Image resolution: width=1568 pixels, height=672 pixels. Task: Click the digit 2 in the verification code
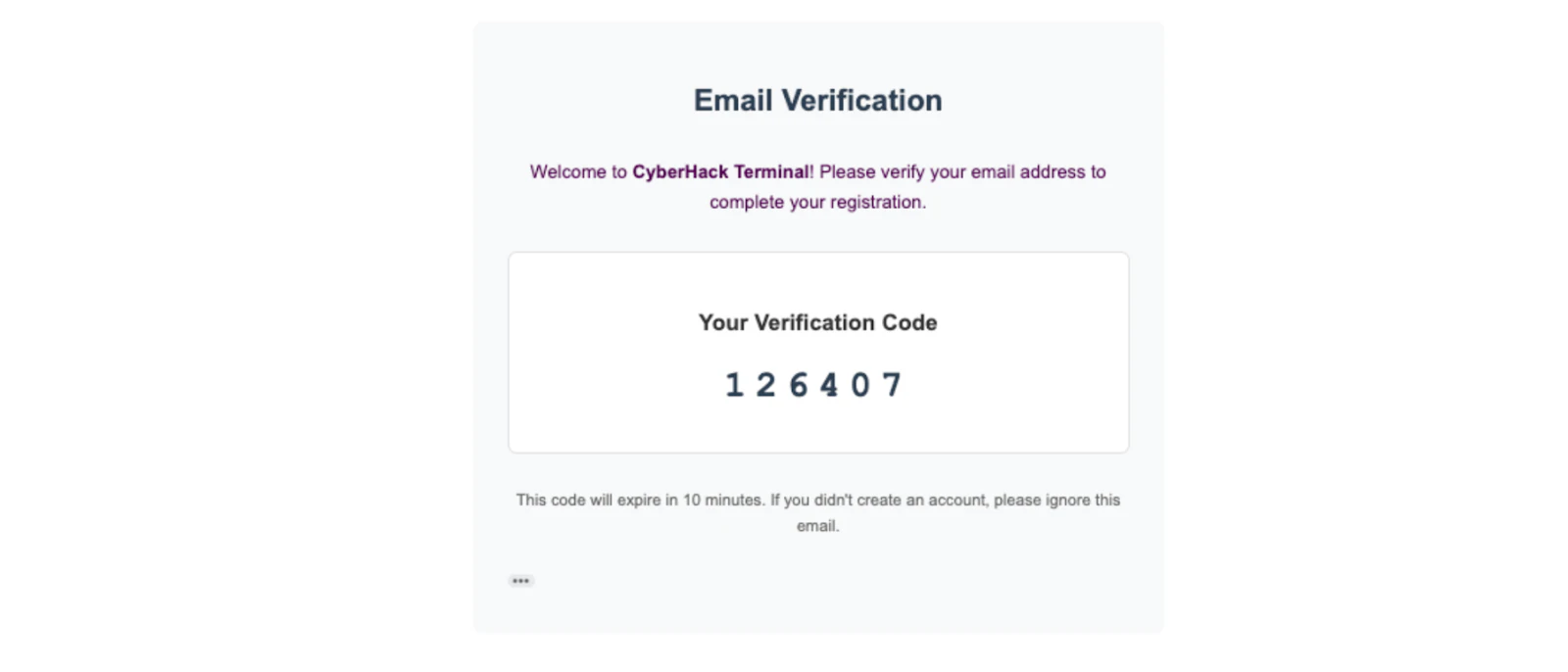coord(766,385)
